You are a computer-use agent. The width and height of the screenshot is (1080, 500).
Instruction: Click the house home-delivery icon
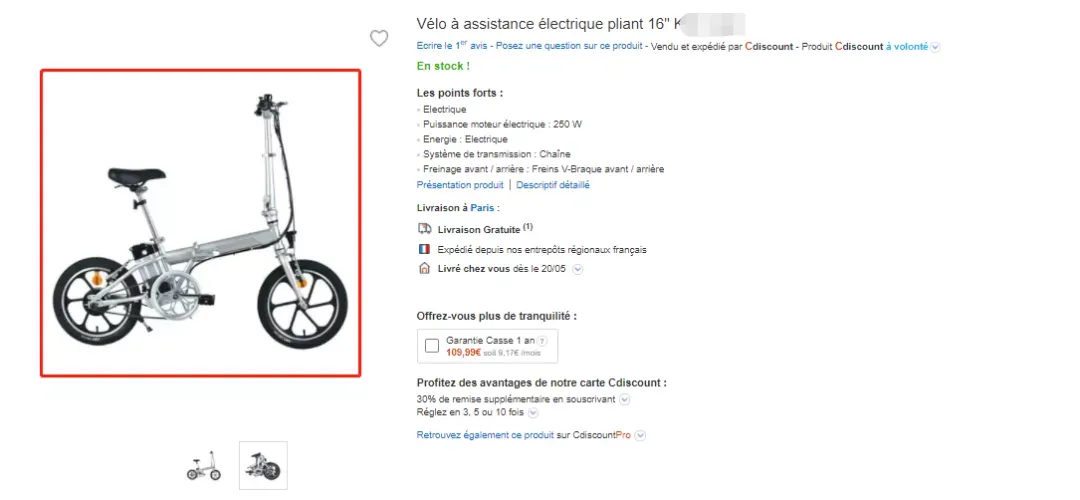[424, 269]
